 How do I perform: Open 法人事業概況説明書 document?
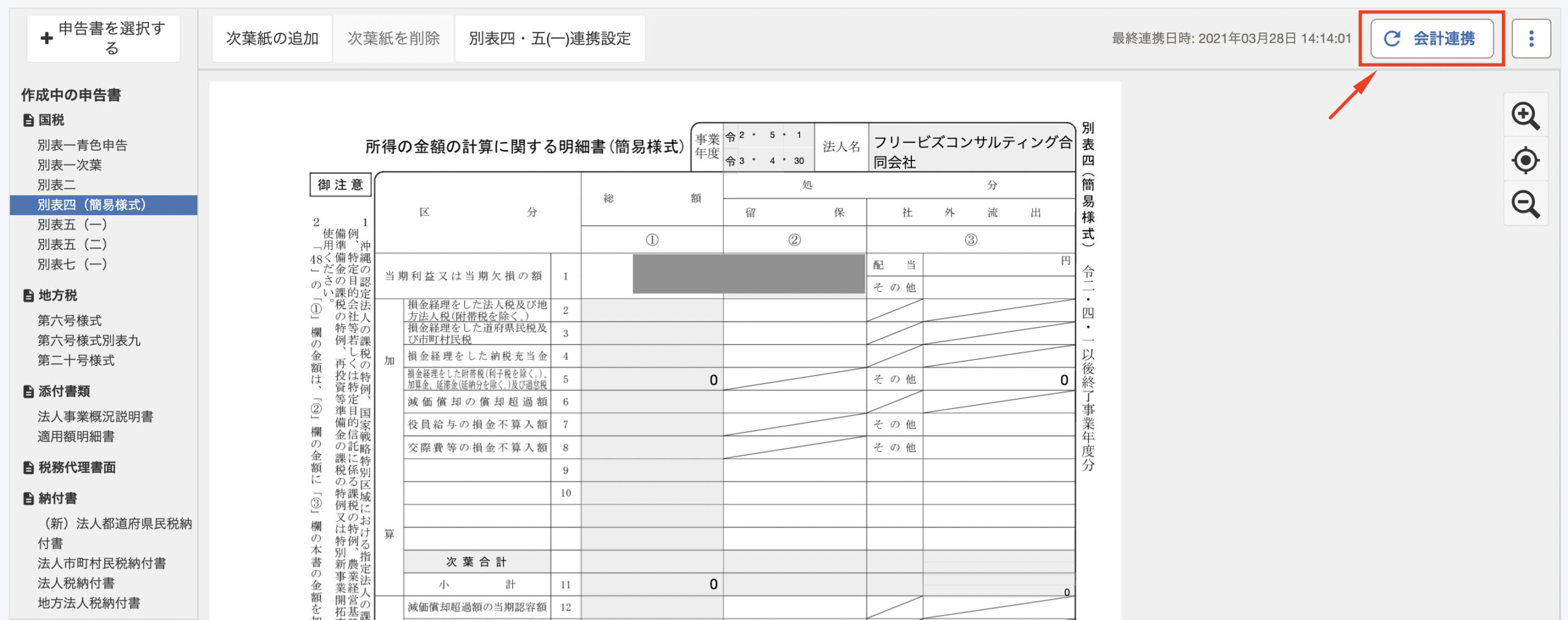coord(95,417)
